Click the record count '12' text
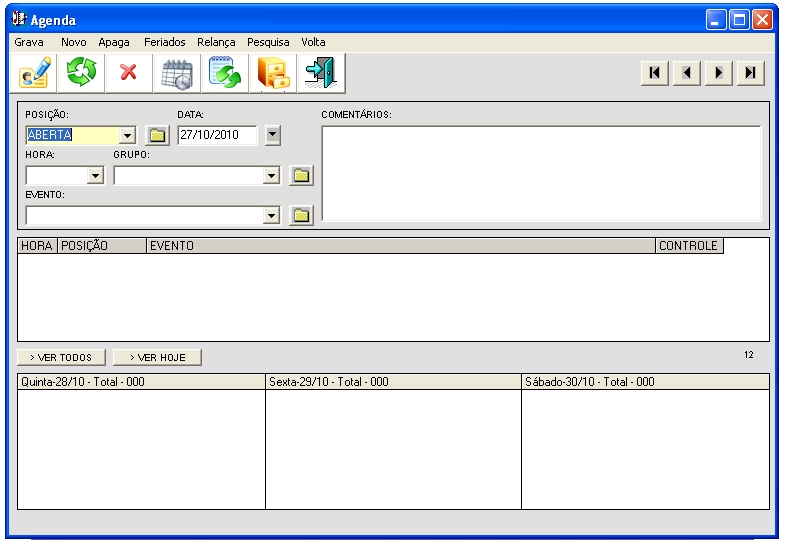This screenshot has height=544, width=785. click(x=748, y=355)
